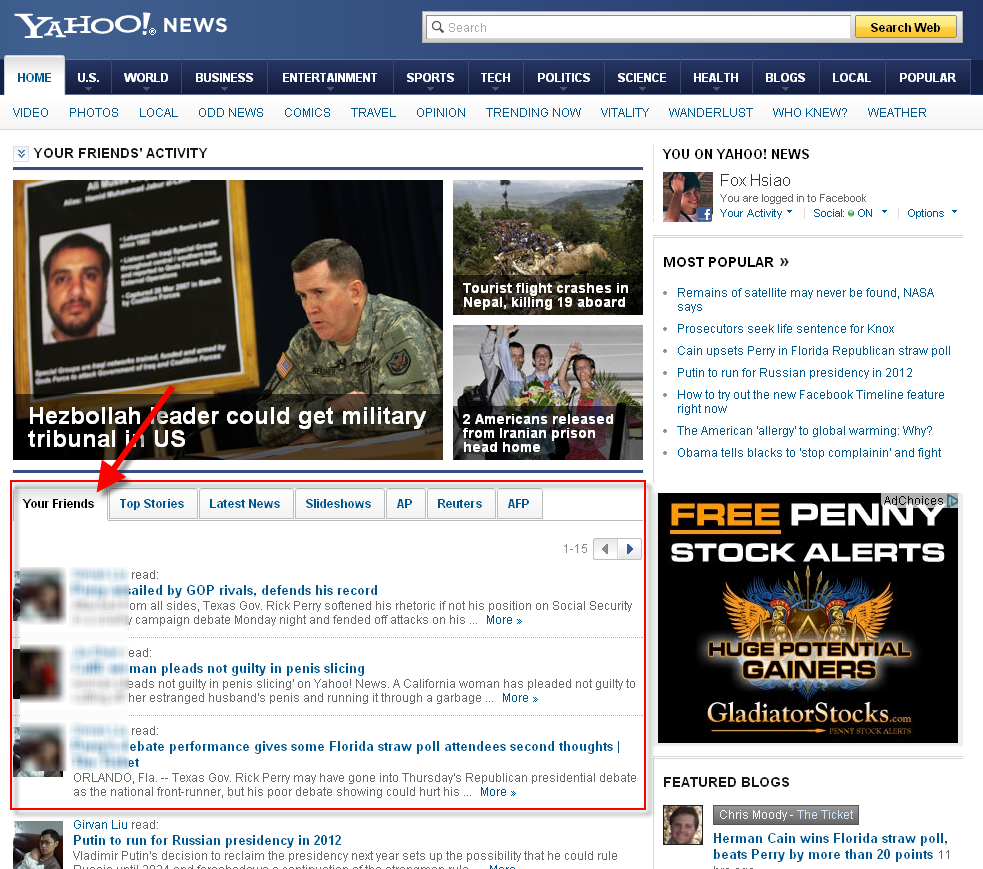Go to WANDERLUST subsection
This screenshot has height=869, width=983.
pyautogui.click(x=710, y=113)
